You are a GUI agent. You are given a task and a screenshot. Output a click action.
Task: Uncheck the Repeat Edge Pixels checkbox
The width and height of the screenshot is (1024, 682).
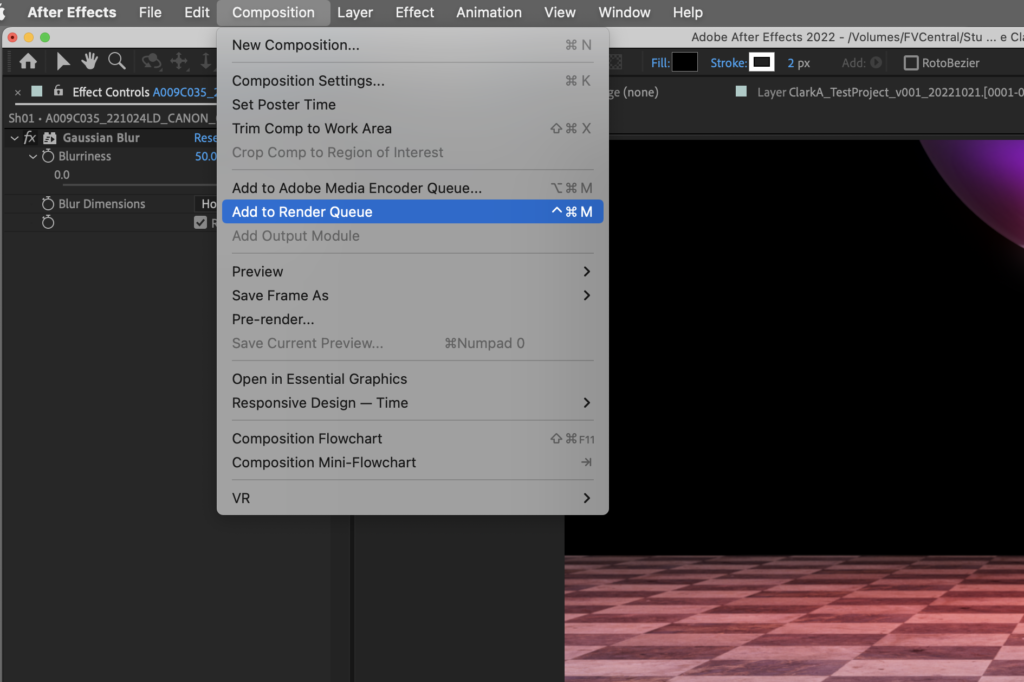click(200, 223)
